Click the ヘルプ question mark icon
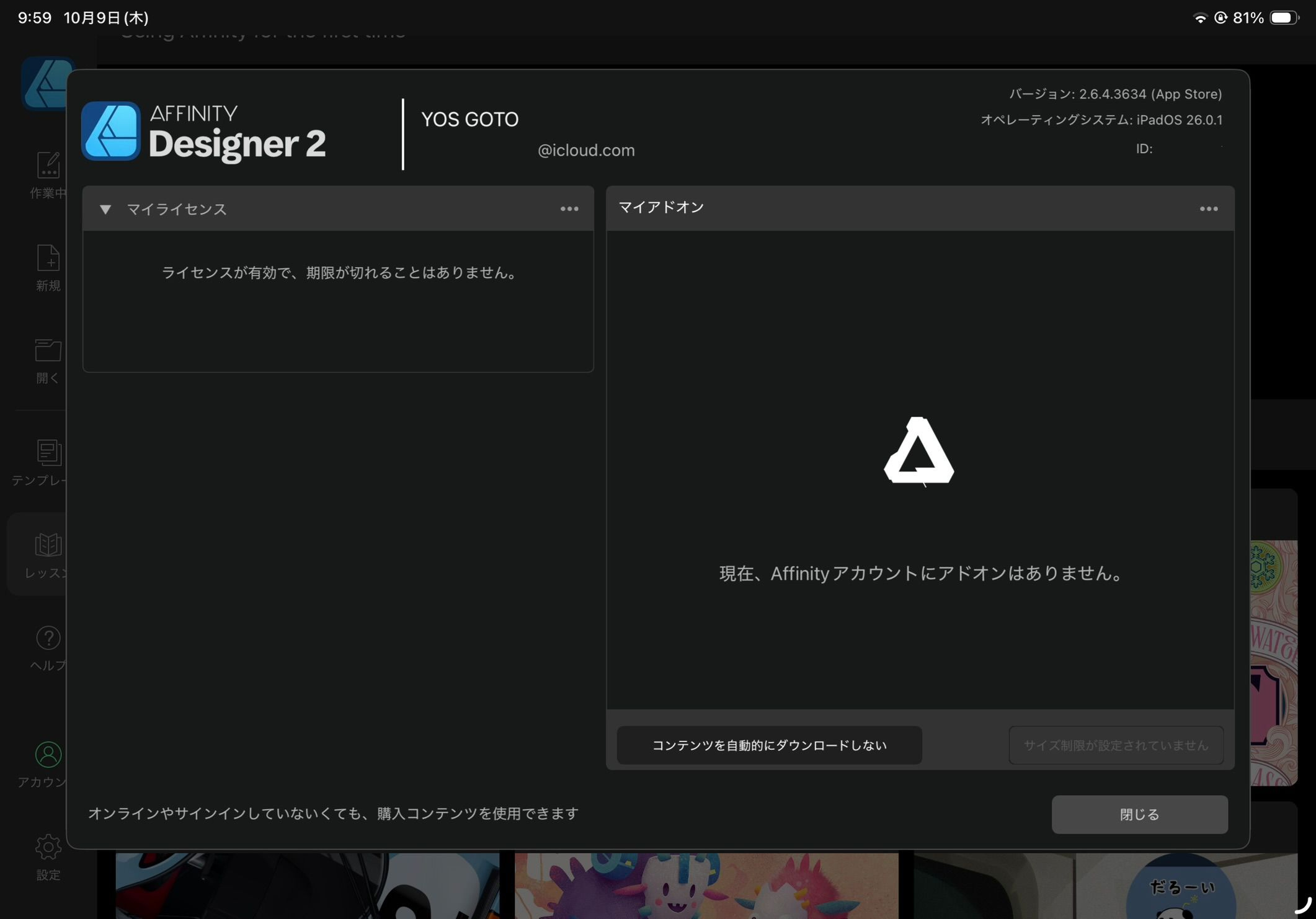Image resolution: width=1316 pixels, height=919 pixels. pyautogui.click(x=48, y=638)
